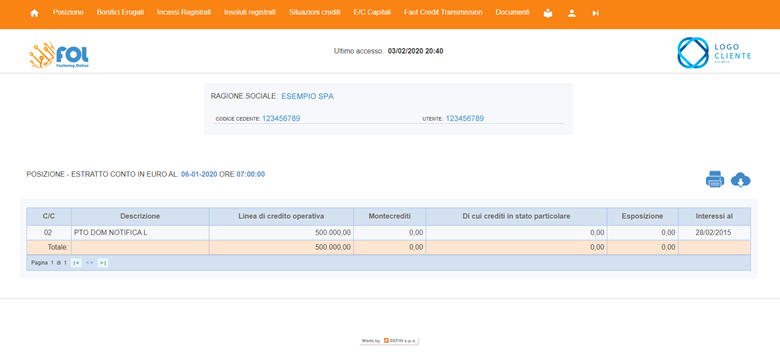The image size is (780, 360).
Task: Print the account statement
Action: (715, 179)
